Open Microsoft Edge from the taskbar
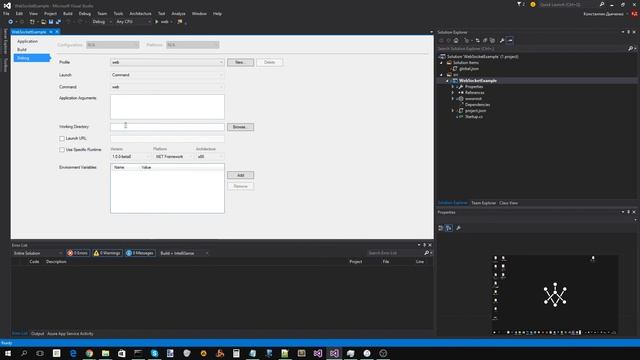The image size is (640, 360). point(73,353)
